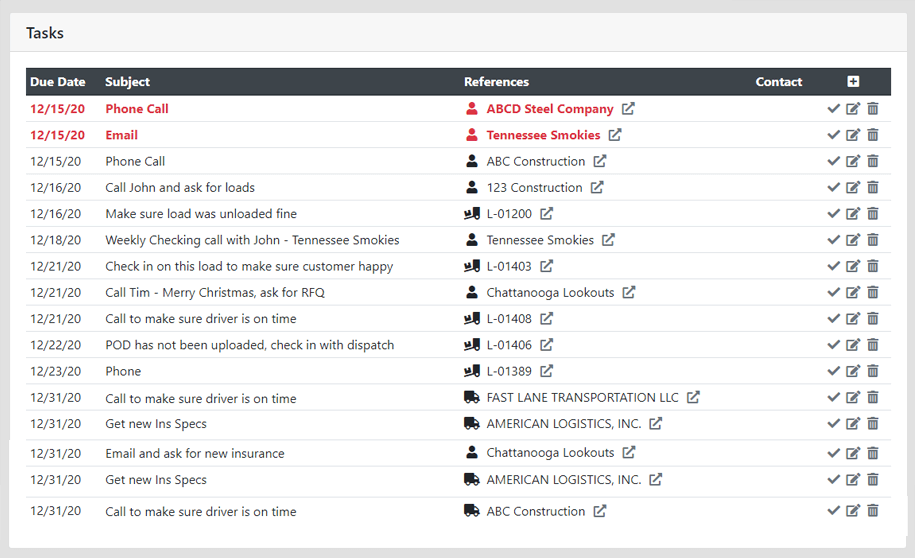Viewport: 915px width, 558px height.
Task: Edit the ABCD Steel Company phone call task
Action: [853, 109]
